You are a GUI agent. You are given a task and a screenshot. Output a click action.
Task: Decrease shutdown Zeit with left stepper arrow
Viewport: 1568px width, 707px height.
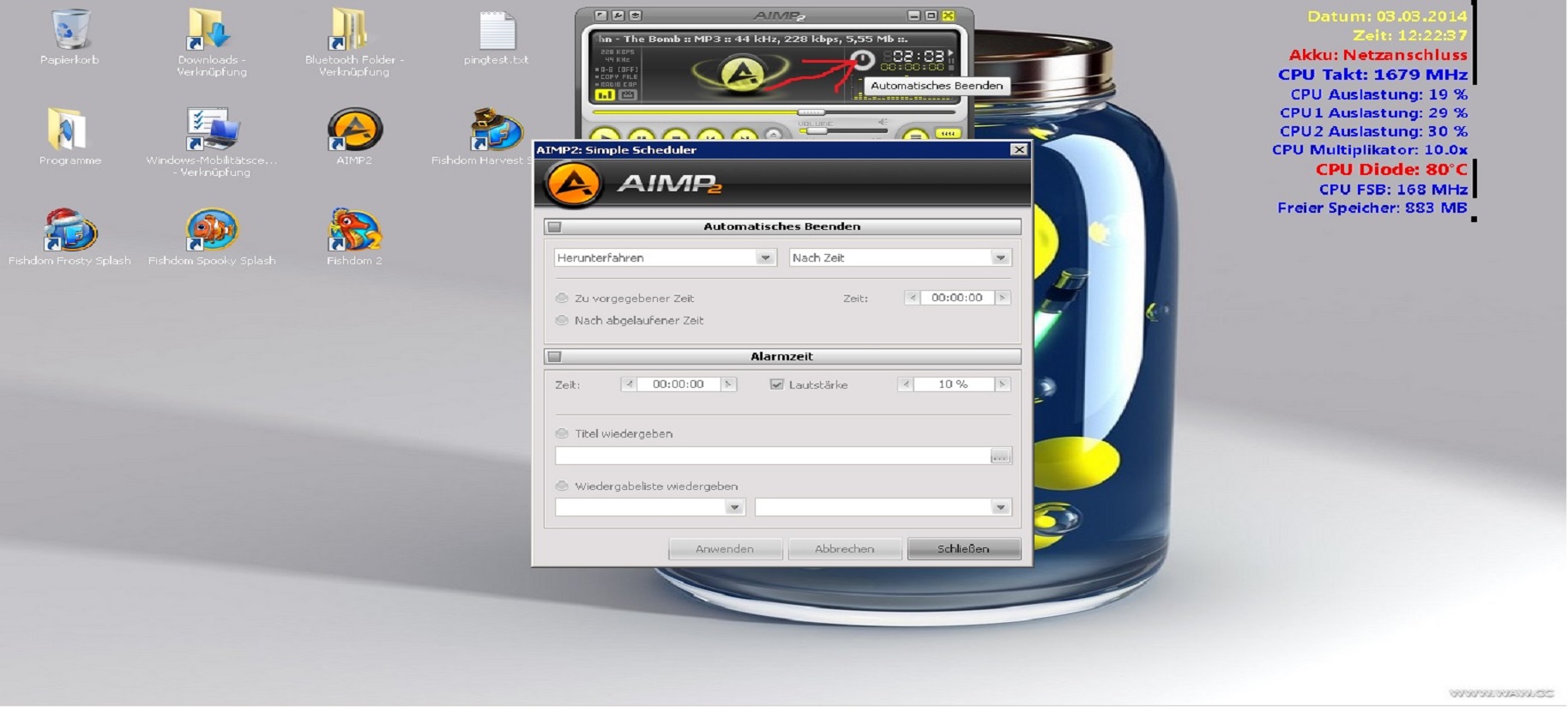912,298
